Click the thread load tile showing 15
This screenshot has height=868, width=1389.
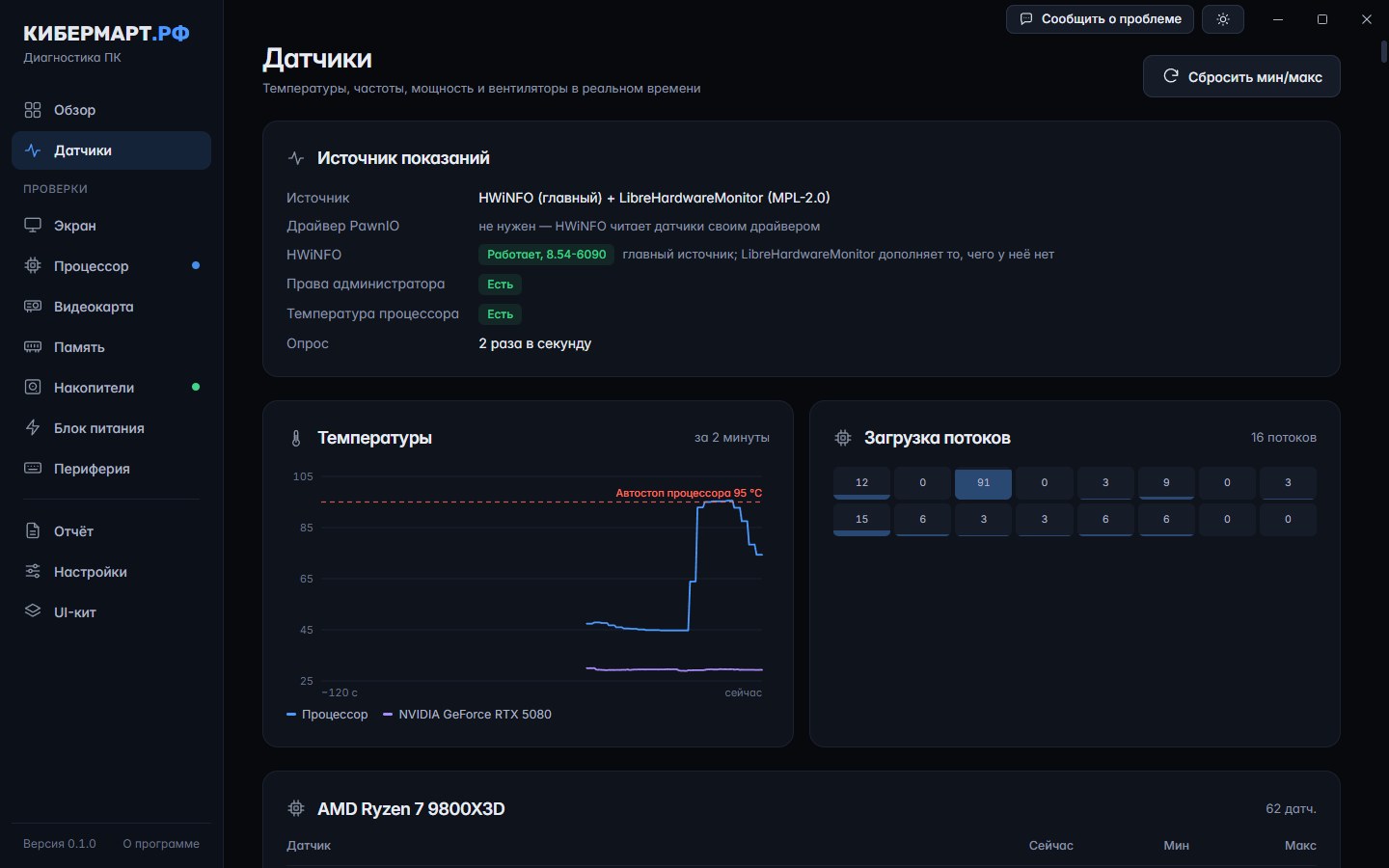(861, 520)
